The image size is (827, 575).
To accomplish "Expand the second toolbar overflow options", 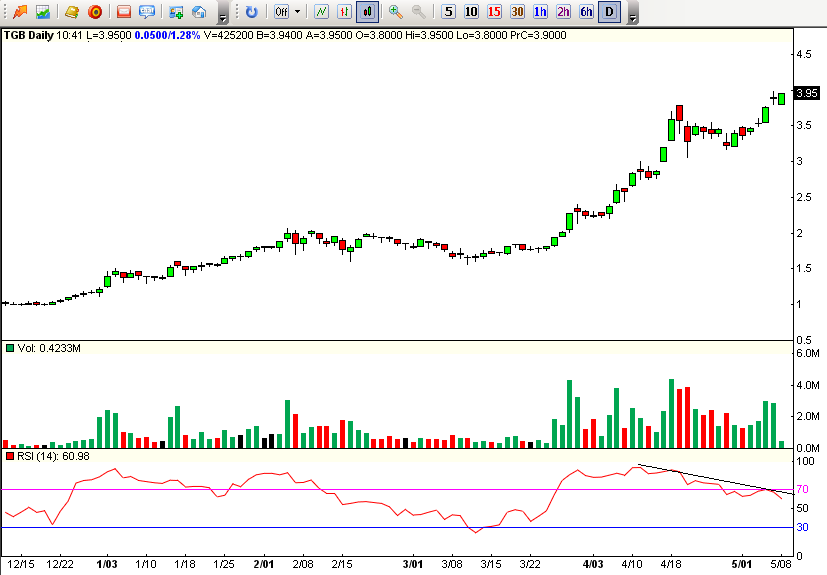I will [x=633, y=14].
